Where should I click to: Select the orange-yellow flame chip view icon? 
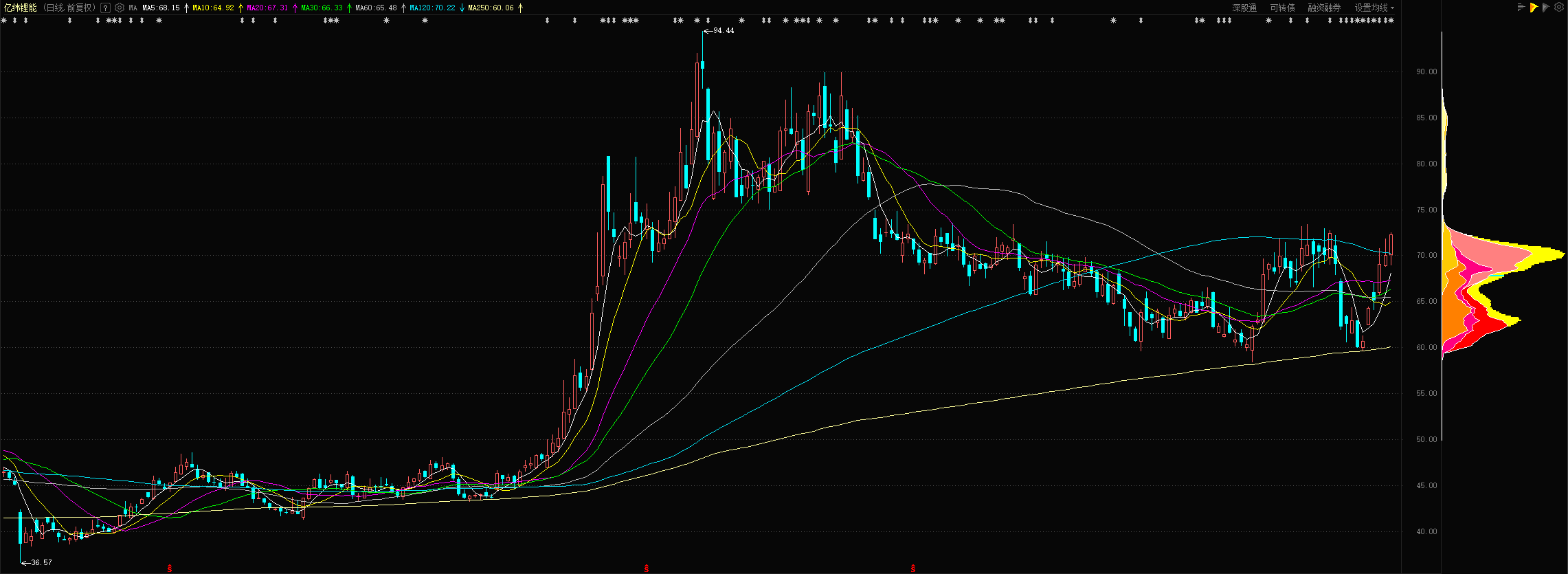1534,8
